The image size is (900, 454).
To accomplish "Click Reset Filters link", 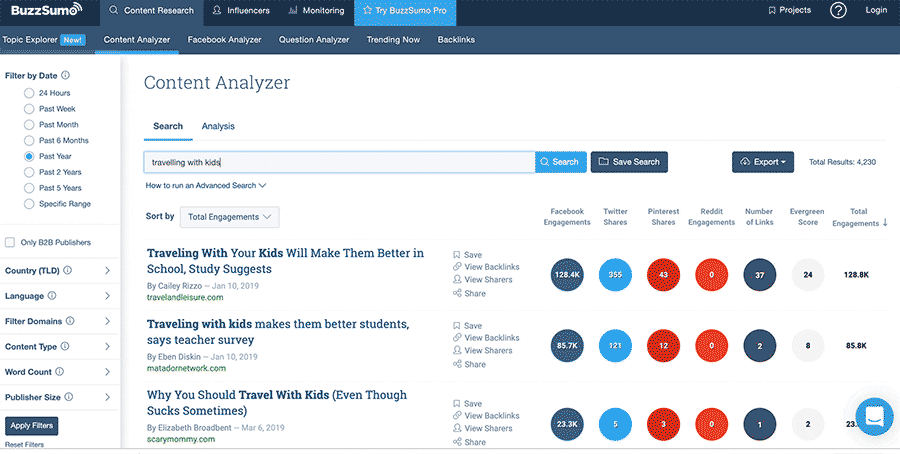I will pos(24,444).
